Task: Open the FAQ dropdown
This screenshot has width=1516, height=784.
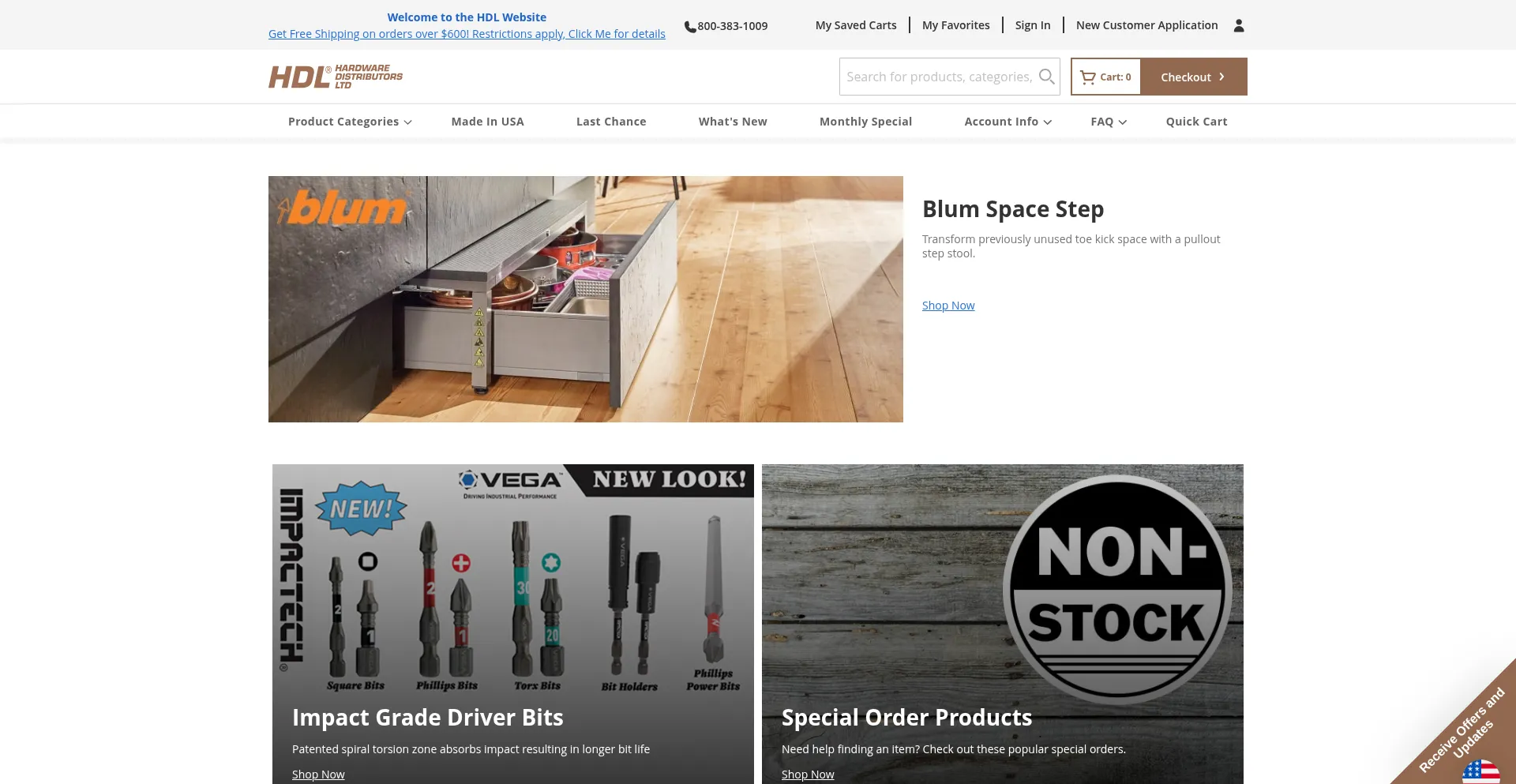Action: (x=1109, y=122)
